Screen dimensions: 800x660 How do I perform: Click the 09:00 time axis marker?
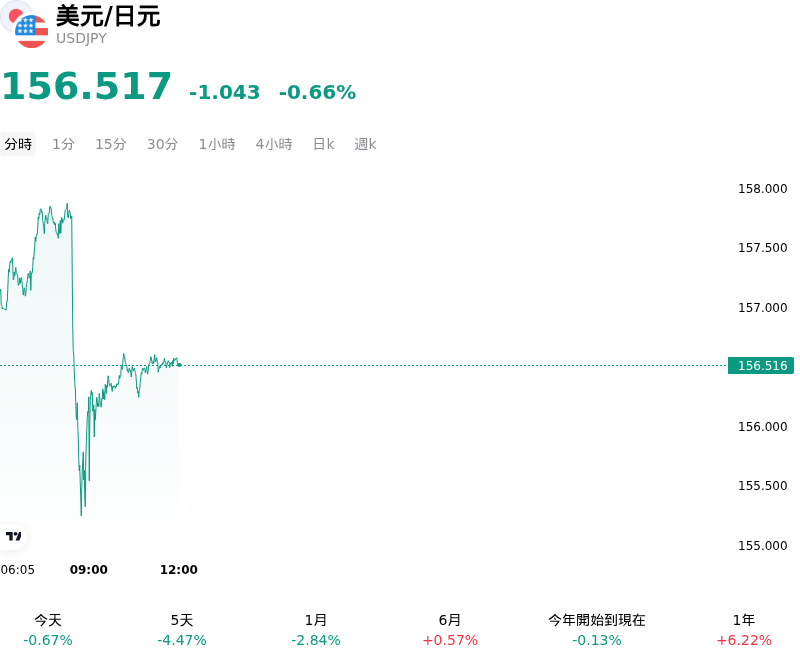89,570
